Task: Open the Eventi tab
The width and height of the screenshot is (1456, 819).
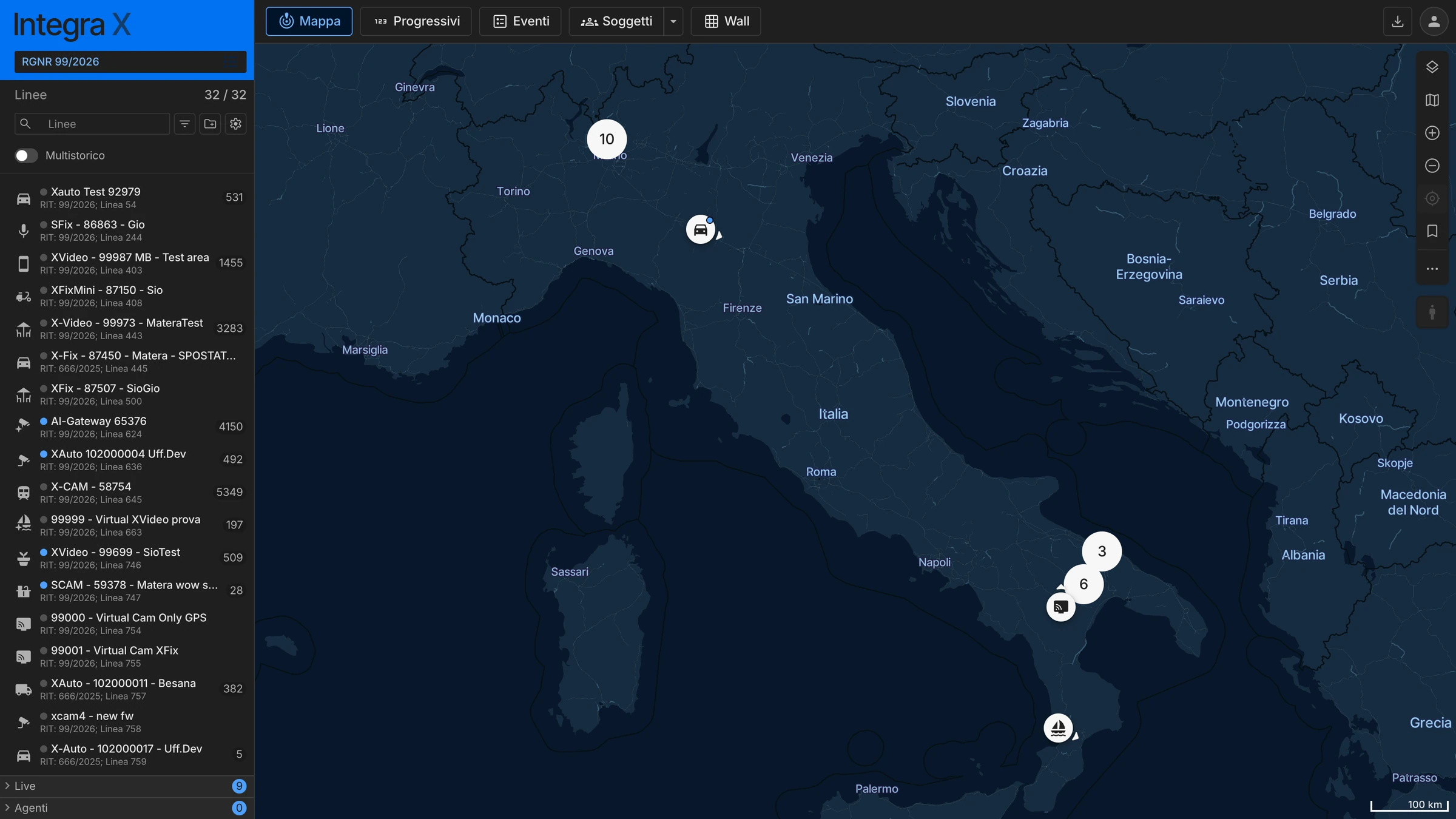Action: tap(521, 21)
